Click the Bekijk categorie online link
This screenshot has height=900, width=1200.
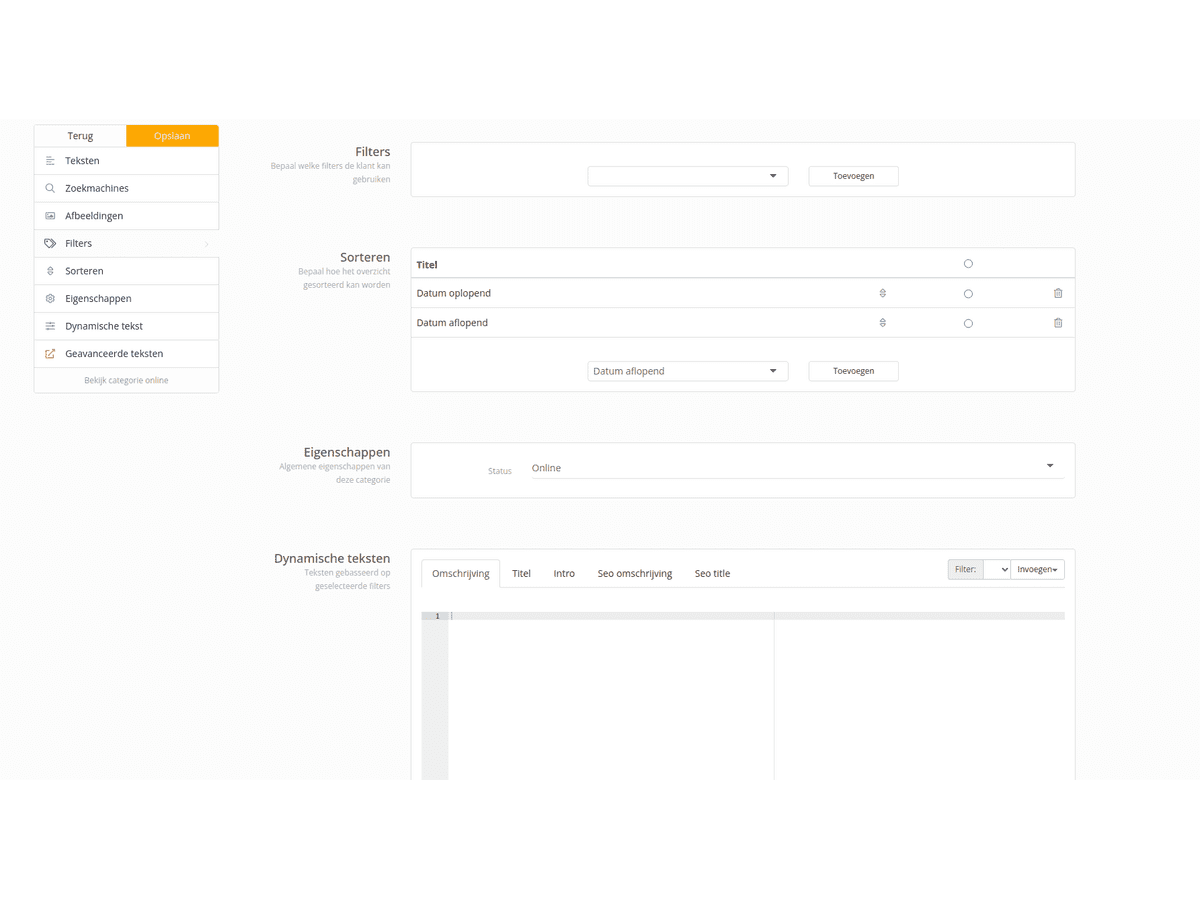tap(126, 380)
